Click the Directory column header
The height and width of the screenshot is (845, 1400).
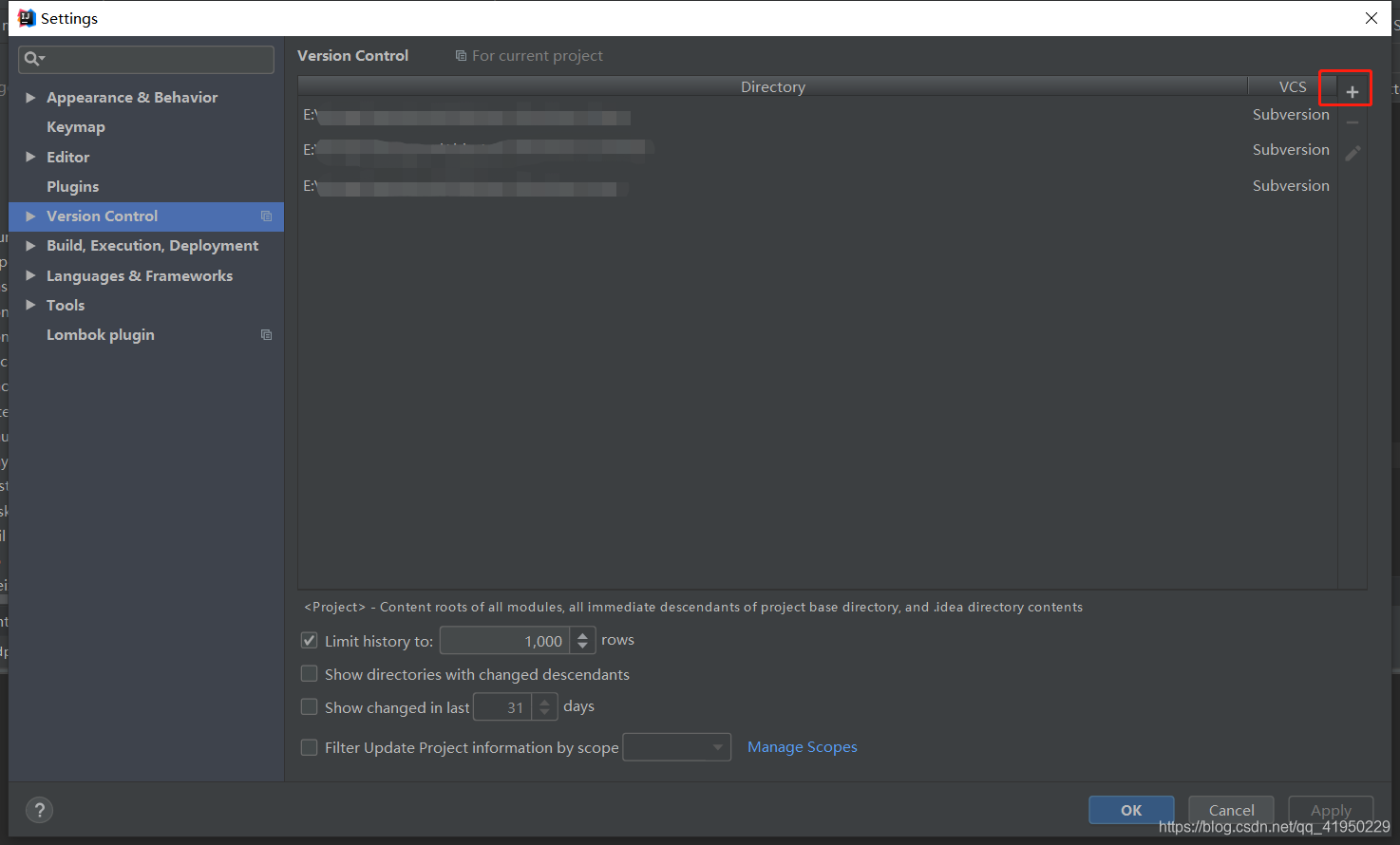pos(772,86)
